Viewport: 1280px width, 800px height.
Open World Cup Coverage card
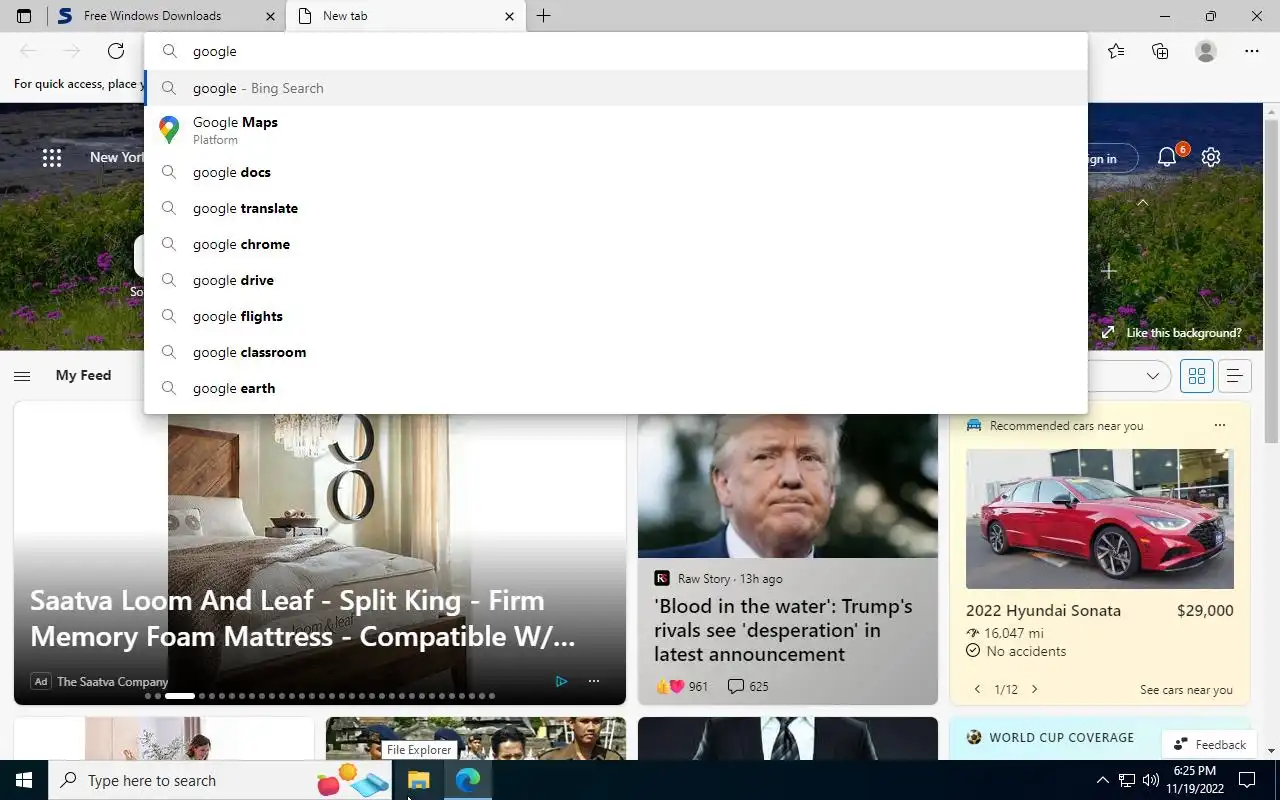(x=1061, y=738)
